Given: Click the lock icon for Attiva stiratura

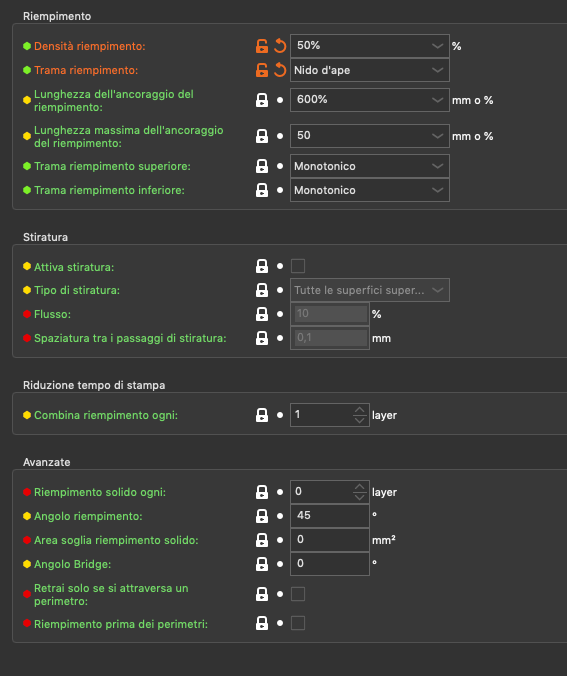Looking at the screenshot, I should pos(262,266).
